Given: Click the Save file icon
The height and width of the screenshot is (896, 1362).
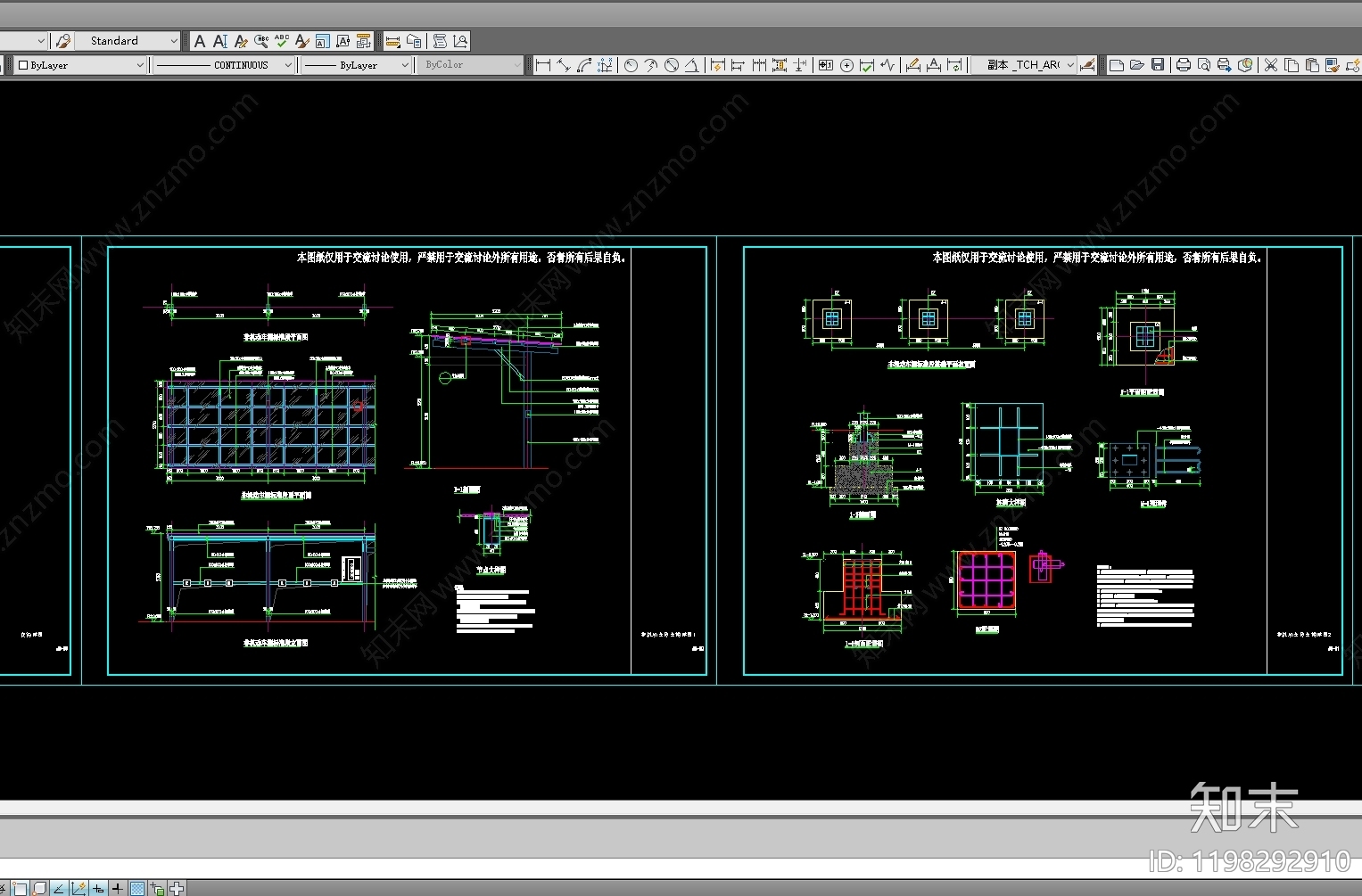Looking at the screenshot, I should coord(1158,65).
